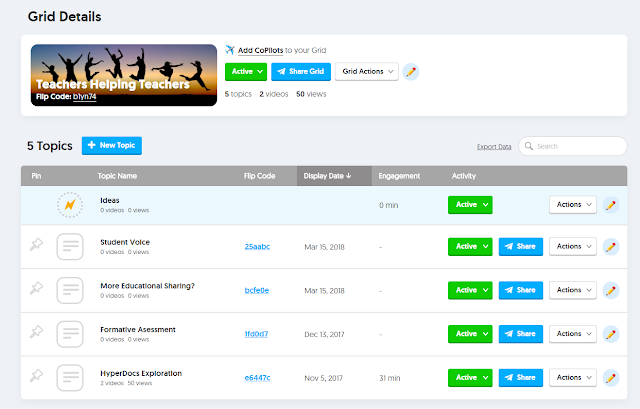This screenshot has width=640, height=409.
Task: Click the search magnifier icon
Action: pyautogui.click(x=529, y=146)
